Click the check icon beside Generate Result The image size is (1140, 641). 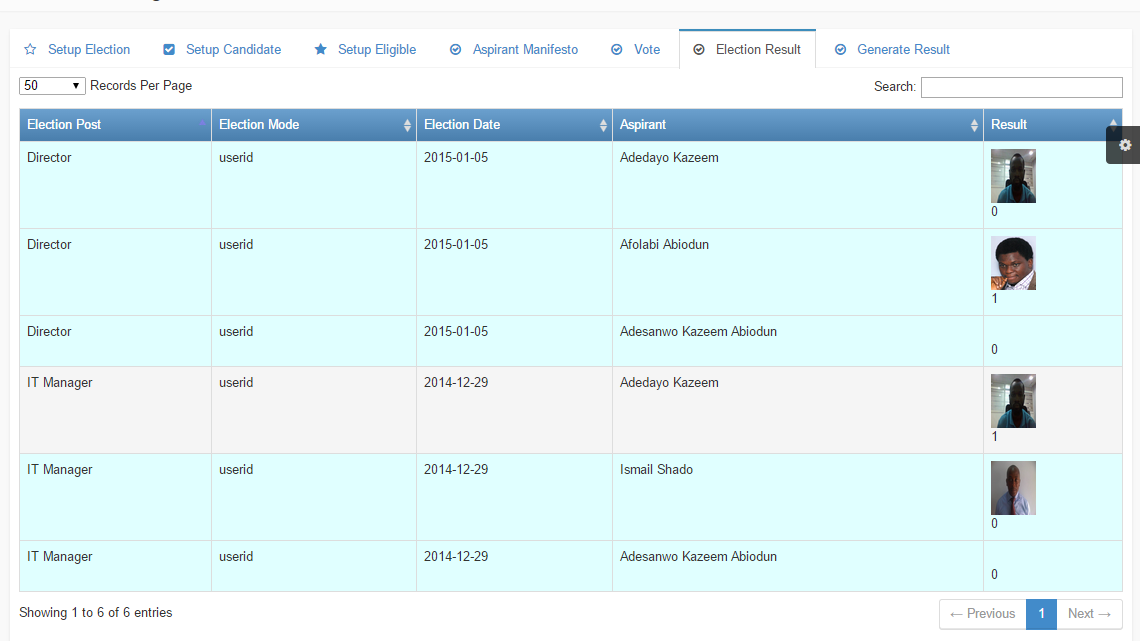click(x=841, y=50)
